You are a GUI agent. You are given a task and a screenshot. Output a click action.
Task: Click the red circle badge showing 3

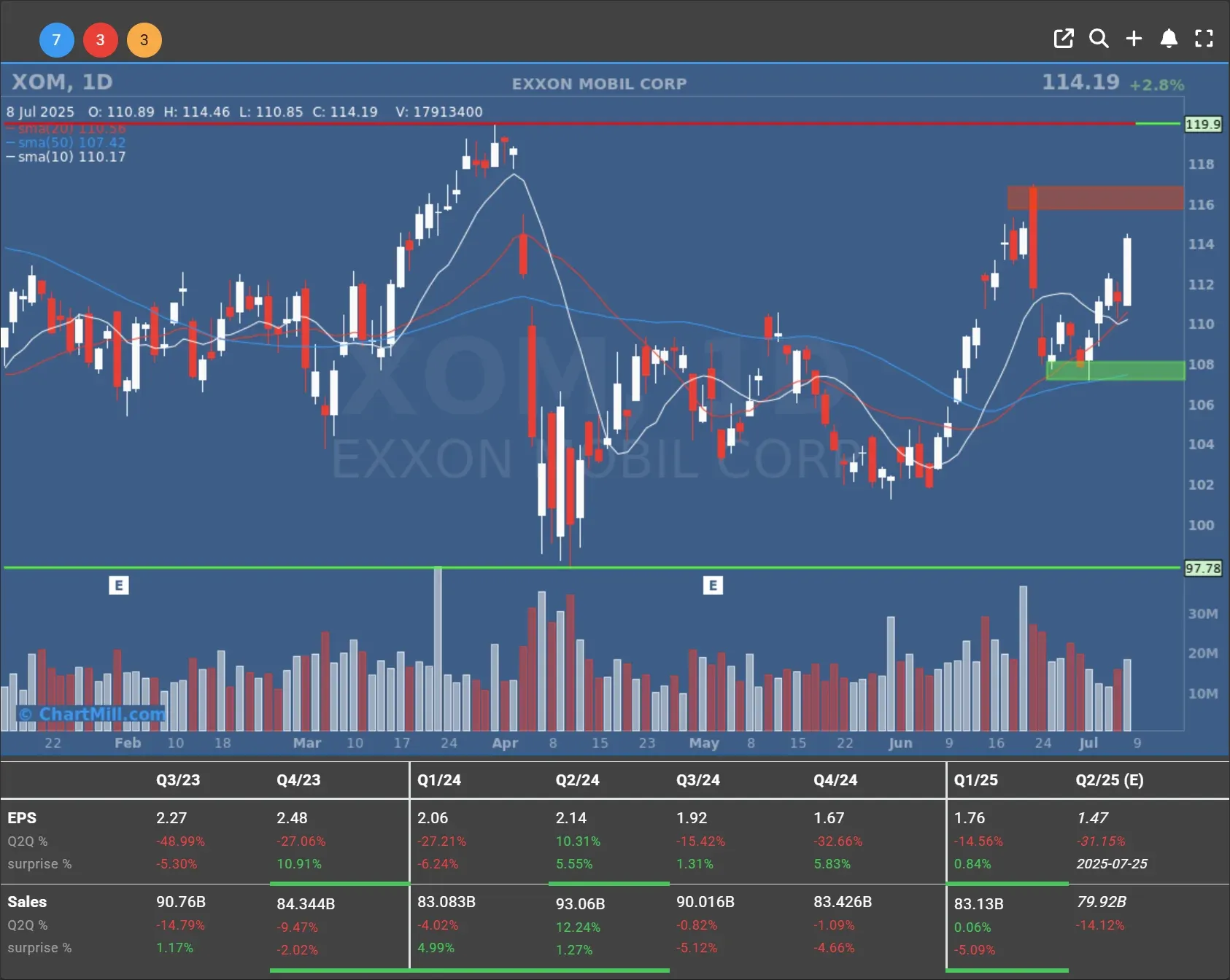[x=101, y=40]
